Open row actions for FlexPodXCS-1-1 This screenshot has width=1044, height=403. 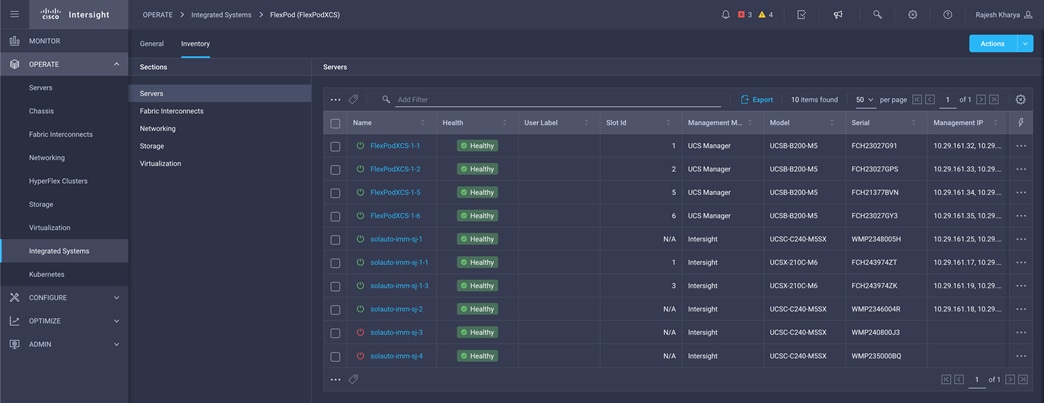point(1021,146)
